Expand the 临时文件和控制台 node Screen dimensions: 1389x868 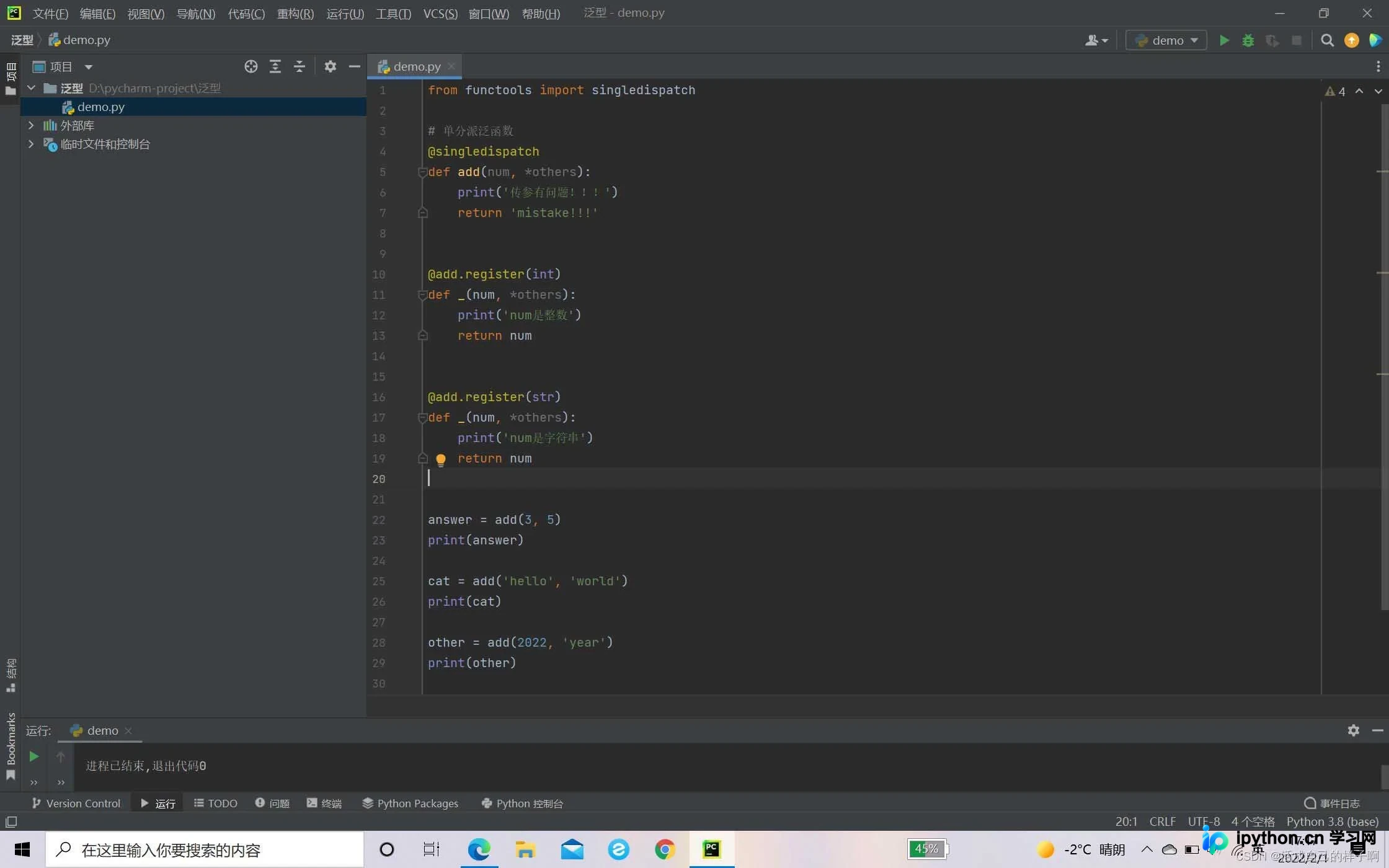(31, 144)
